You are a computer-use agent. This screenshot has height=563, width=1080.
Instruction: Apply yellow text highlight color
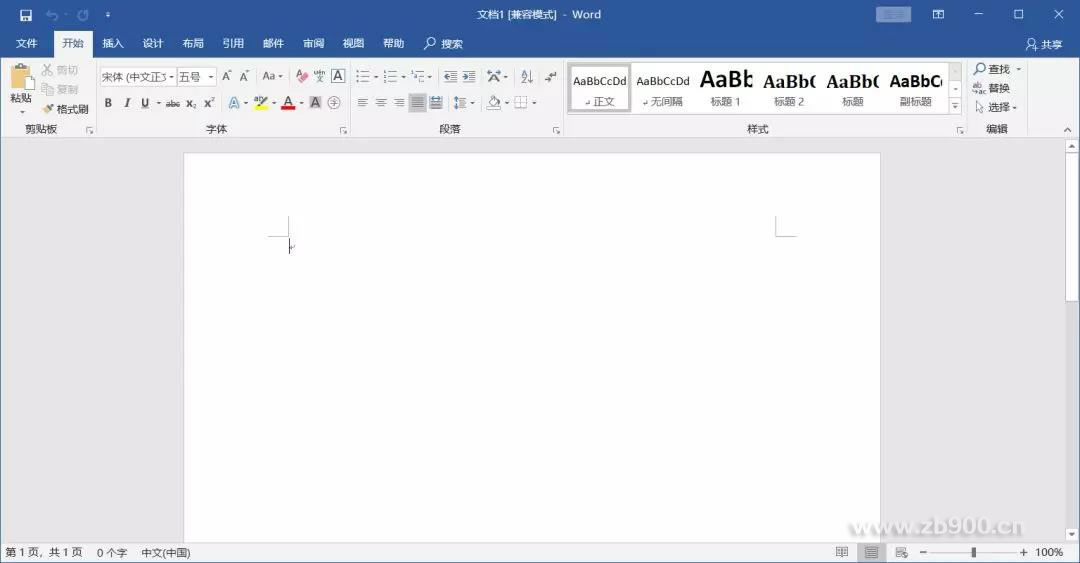[x=260, y=103]
